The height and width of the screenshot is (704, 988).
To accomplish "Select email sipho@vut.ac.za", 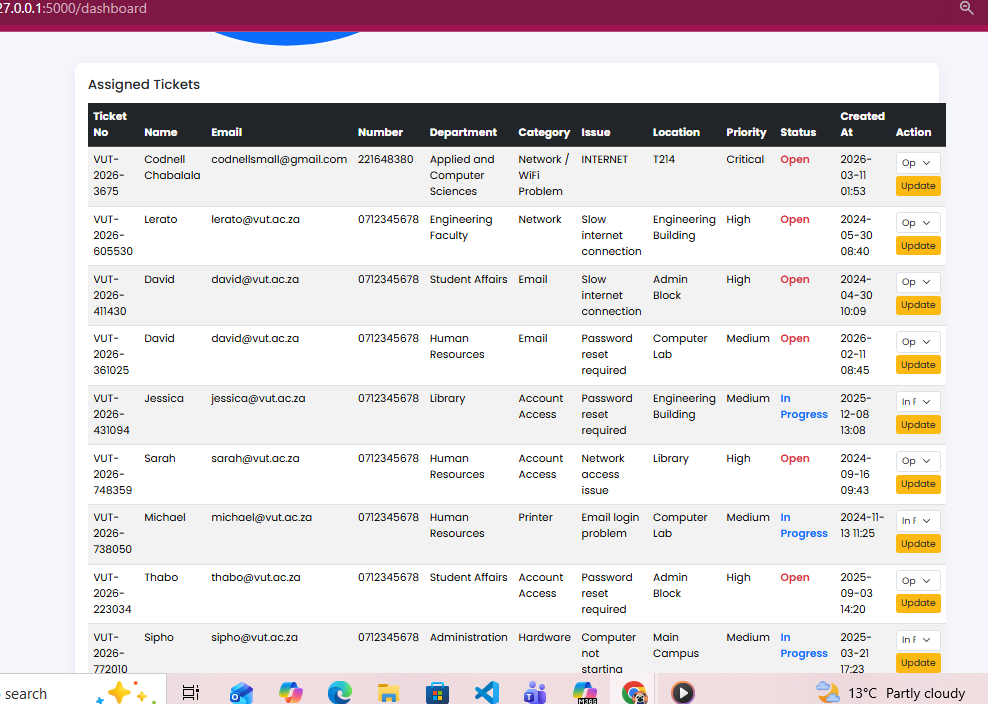I will coord(255,637).
